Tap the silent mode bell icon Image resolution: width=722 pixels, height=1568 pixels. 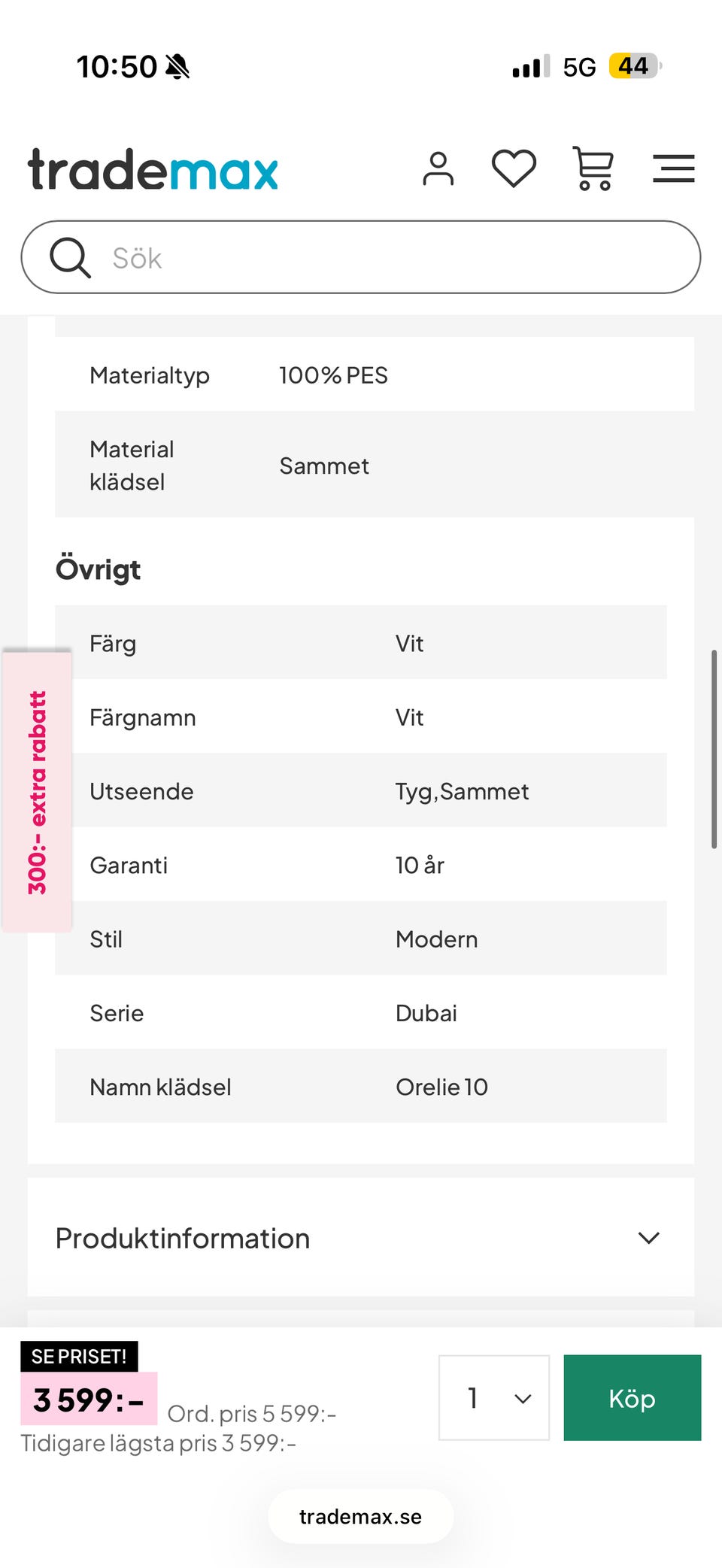[x=178, y=67]
